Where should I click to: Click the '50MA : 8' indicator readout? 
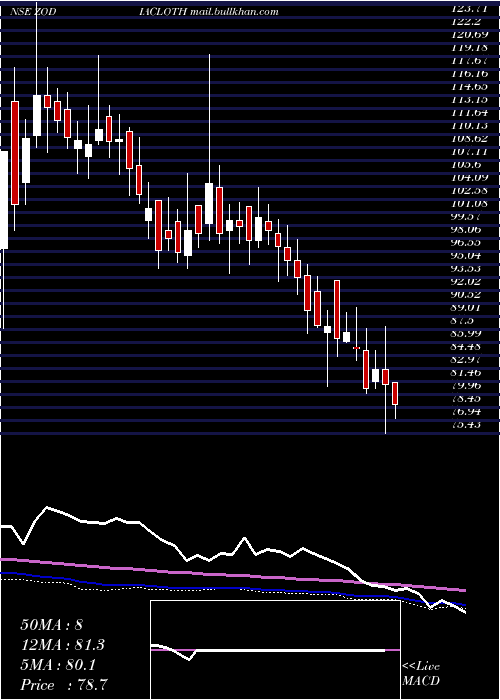click(51, 625)
